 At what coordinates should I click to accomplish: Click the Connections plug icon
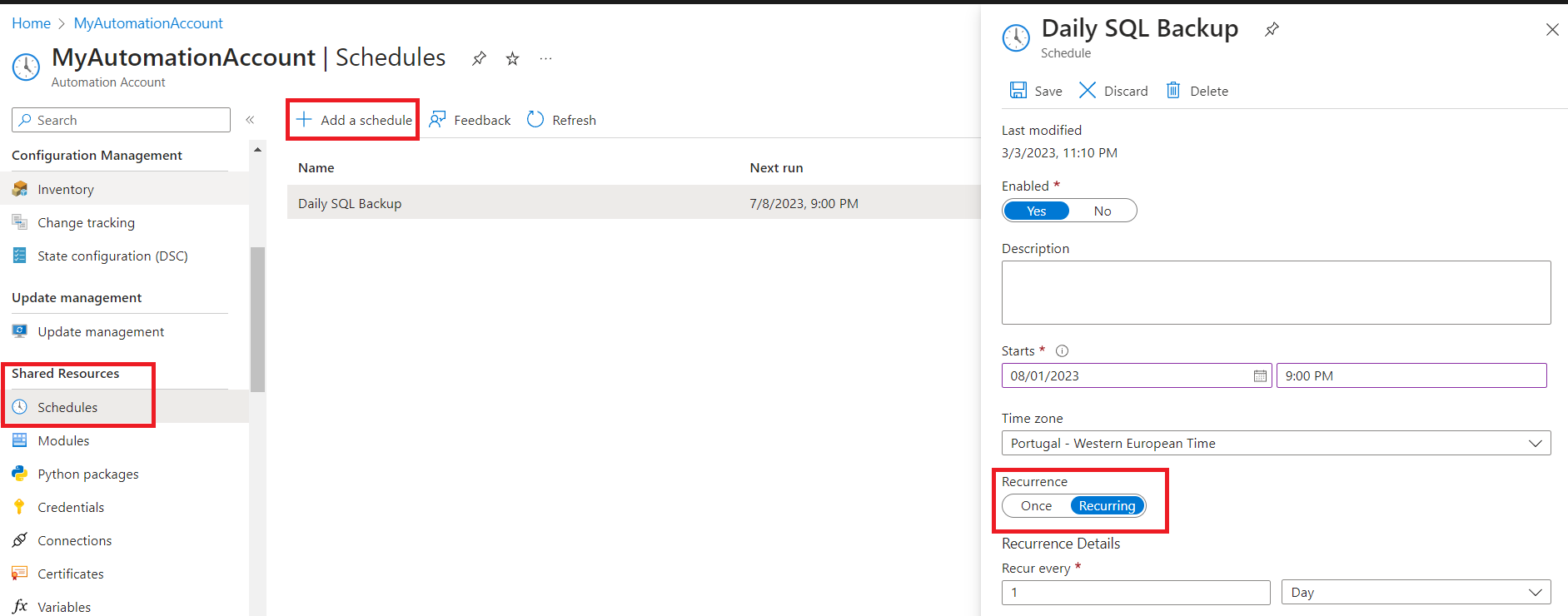click(x=20, y=540)
